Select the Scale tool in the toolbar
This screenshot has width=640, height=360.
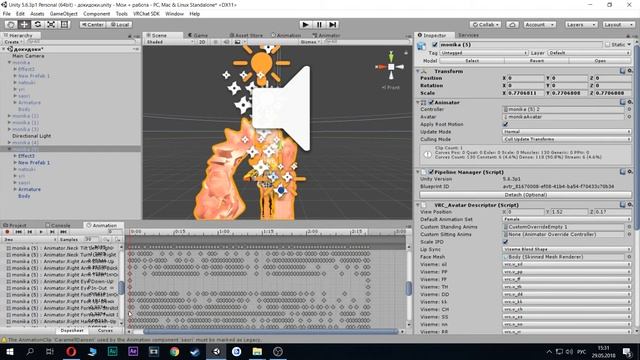tap(51, 24)
